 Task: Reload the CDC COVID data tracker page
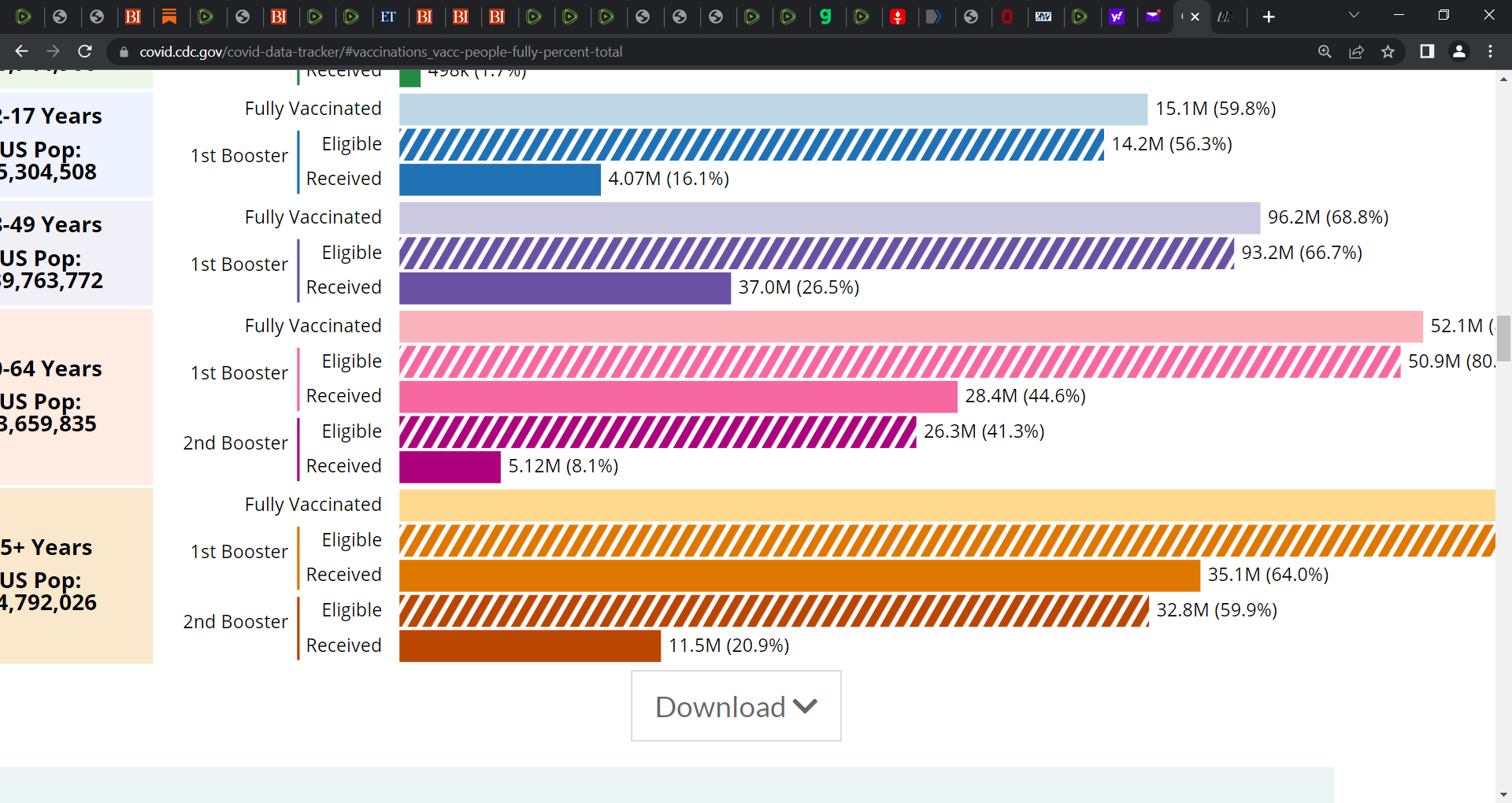click(x=85, y=51)
